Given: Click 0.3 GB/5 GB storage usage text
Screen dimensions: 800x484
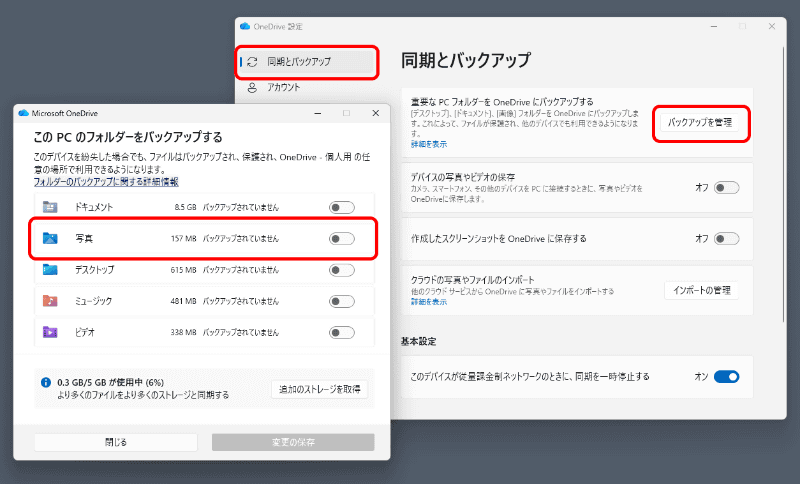Looking at the screenshot, I should click(111, 382).
